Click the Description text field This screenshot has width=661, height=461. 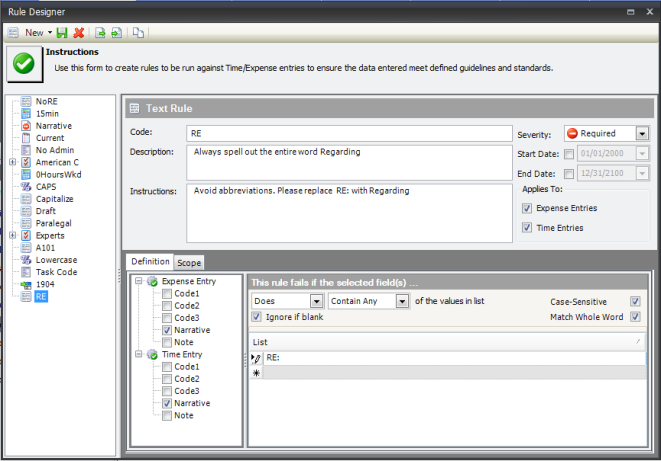pyautogui.click(x=347, y=162)
